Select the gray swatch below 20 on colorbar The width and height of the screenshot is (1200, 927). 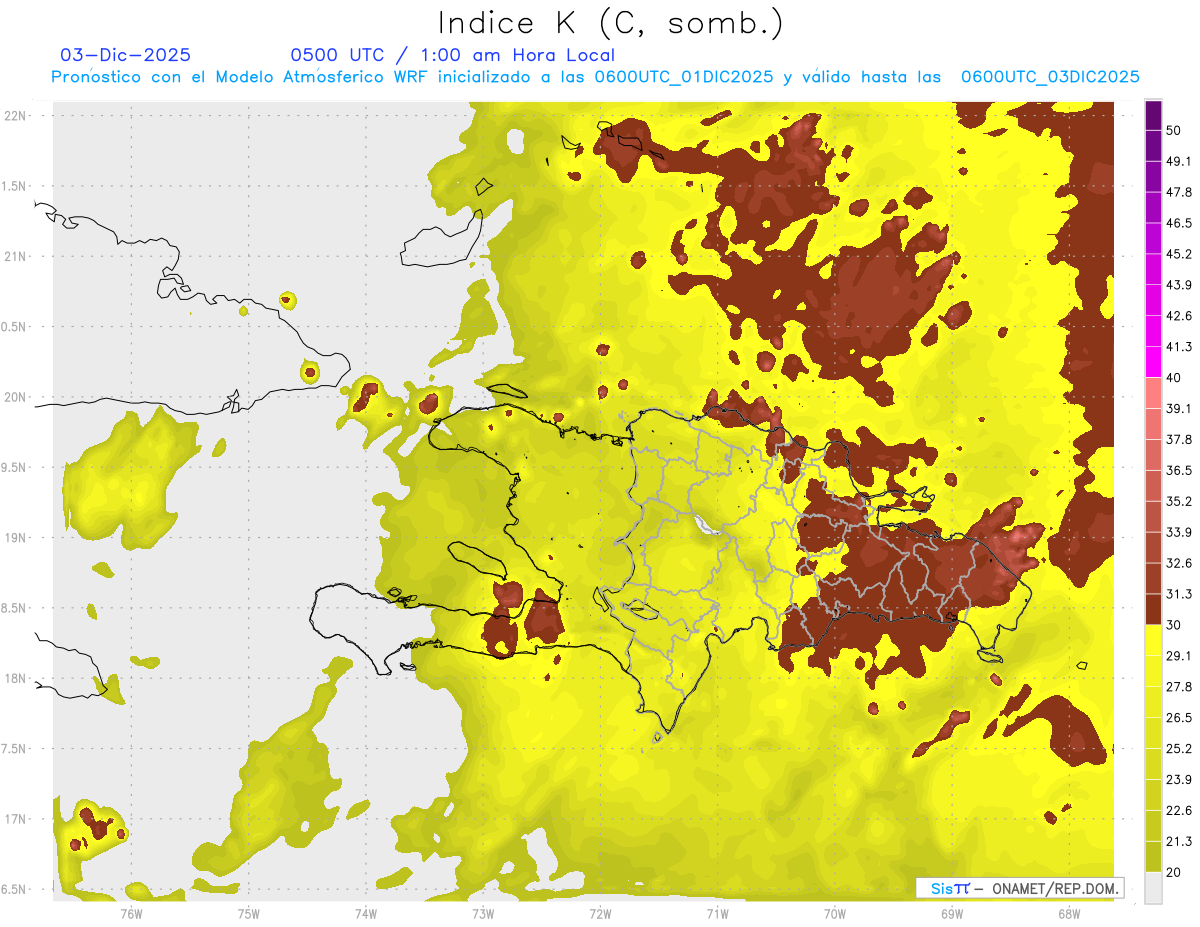point(1153,888)
